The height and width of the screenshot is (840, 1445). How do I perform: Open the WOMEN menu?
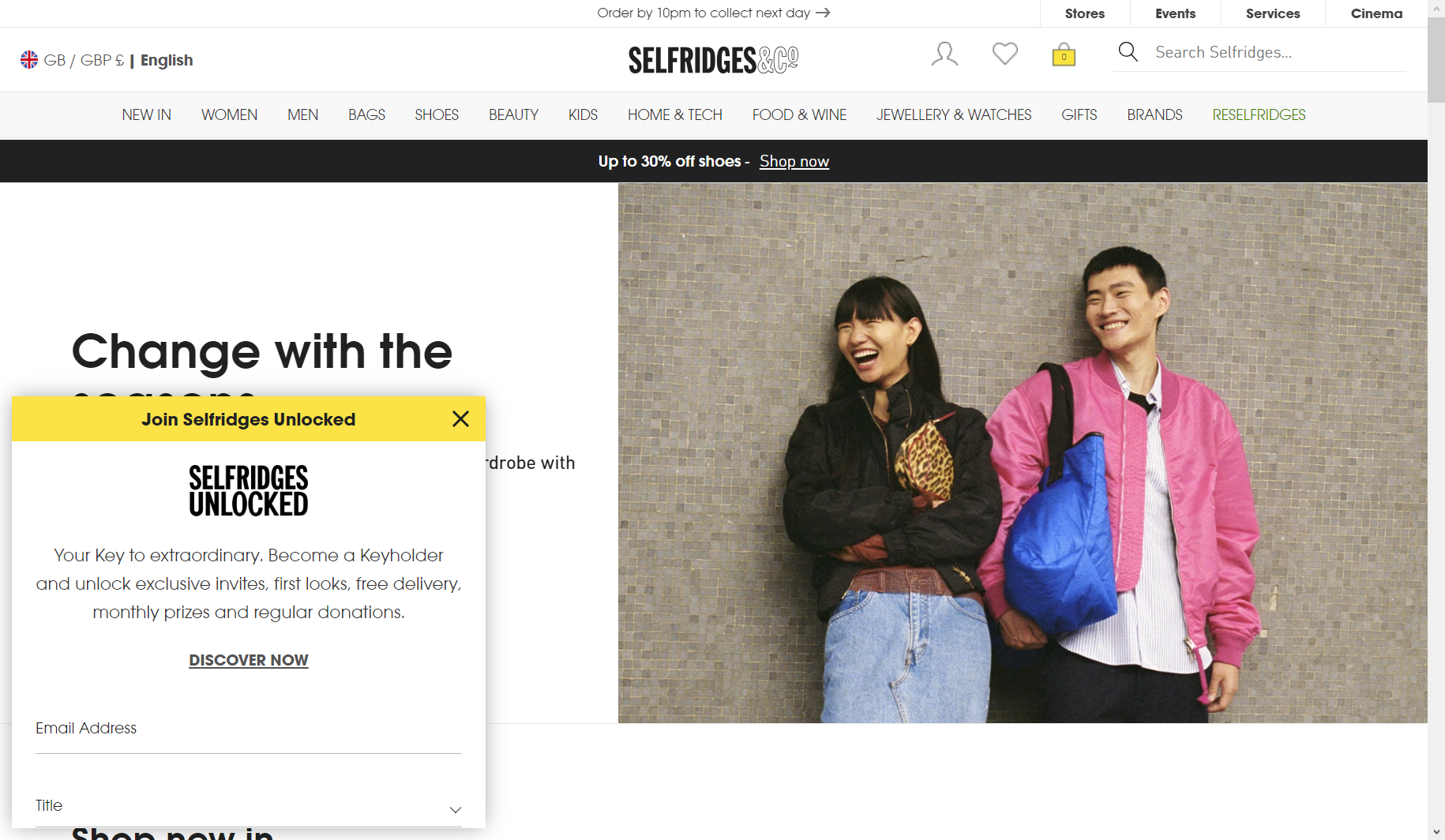click(229, 115)
